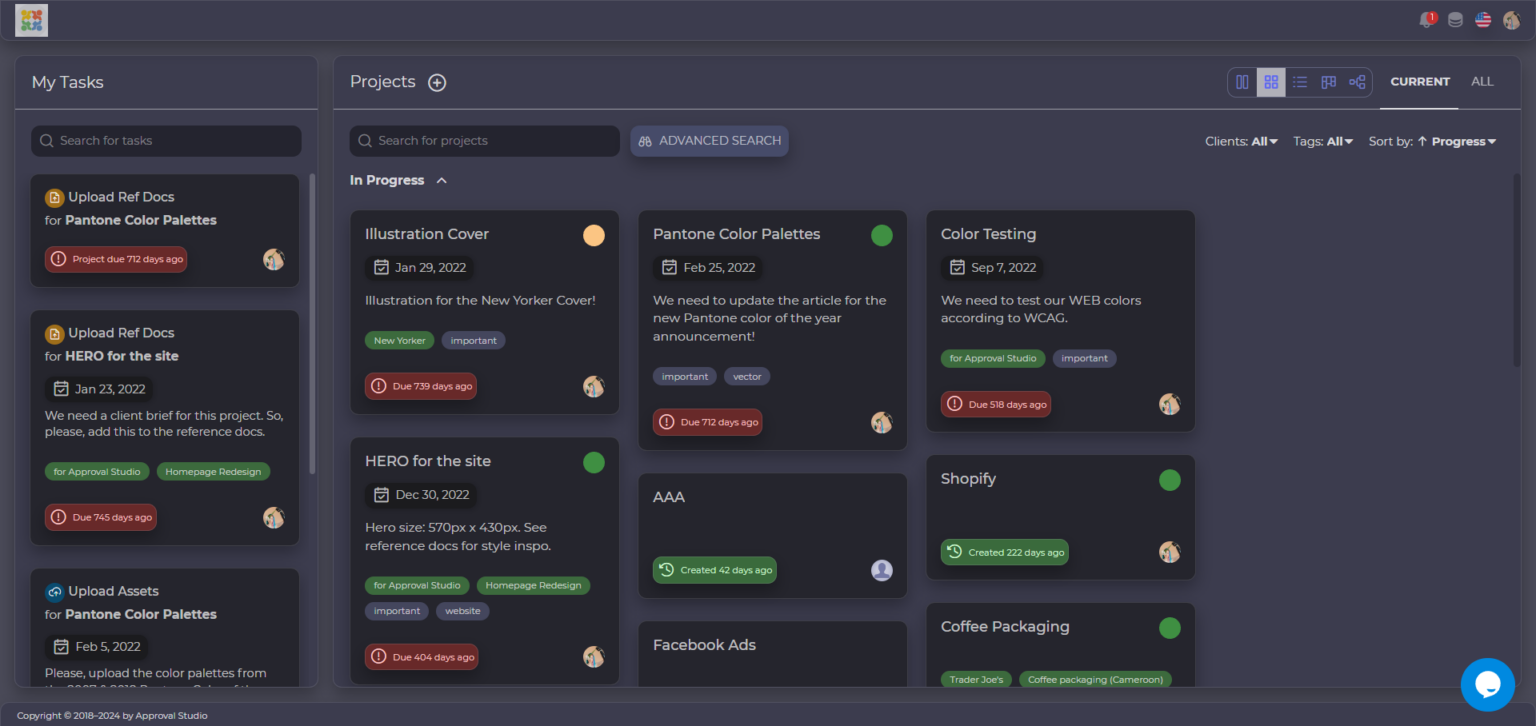The width and height of the screenshot is (1536, 726).
Task: Toggle the orange status on Illustration Cover
Action: [x=593, y=235]
